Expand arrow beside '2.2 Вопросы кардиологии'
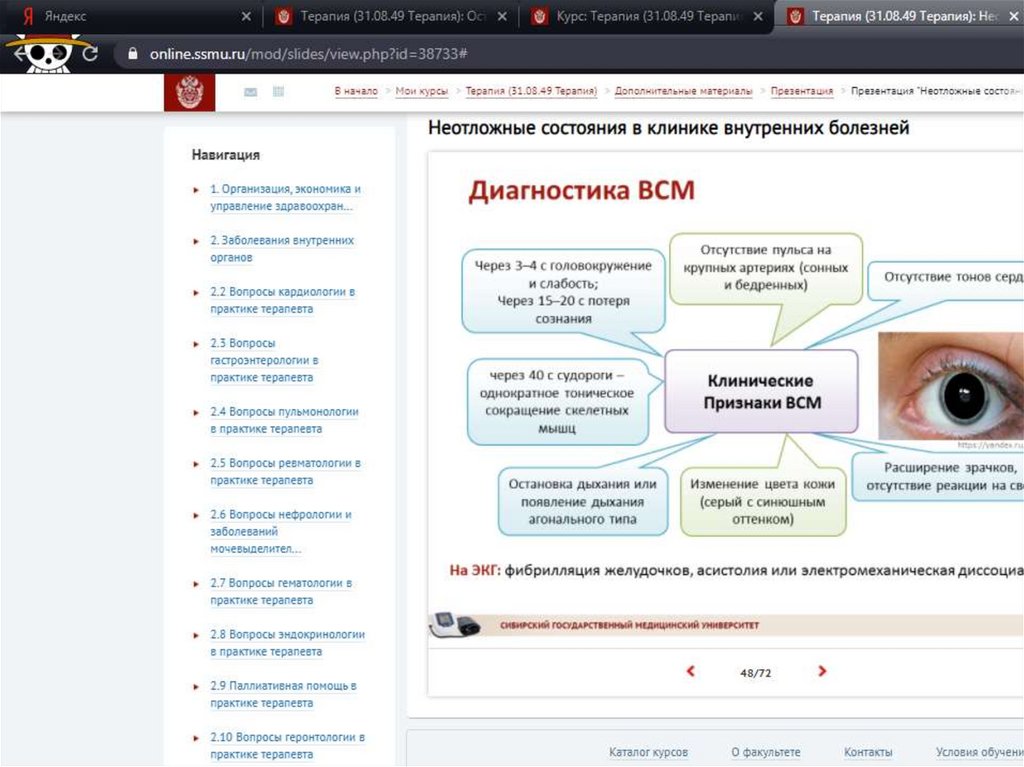 coord(196,293)
